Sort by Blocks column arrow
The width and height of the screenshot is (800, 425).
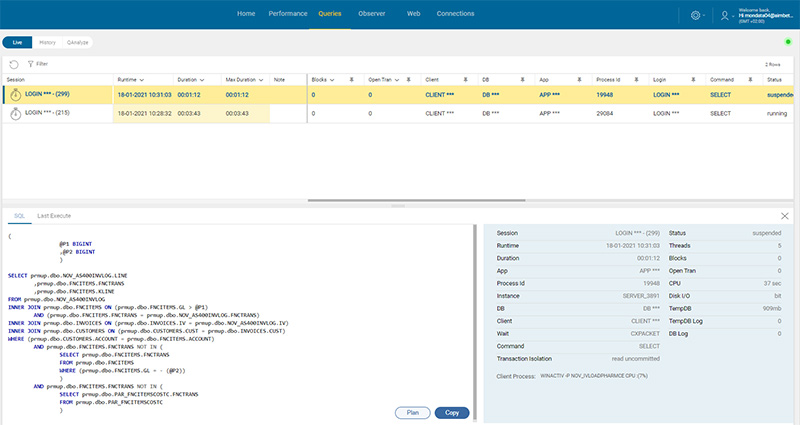point(332,80)
